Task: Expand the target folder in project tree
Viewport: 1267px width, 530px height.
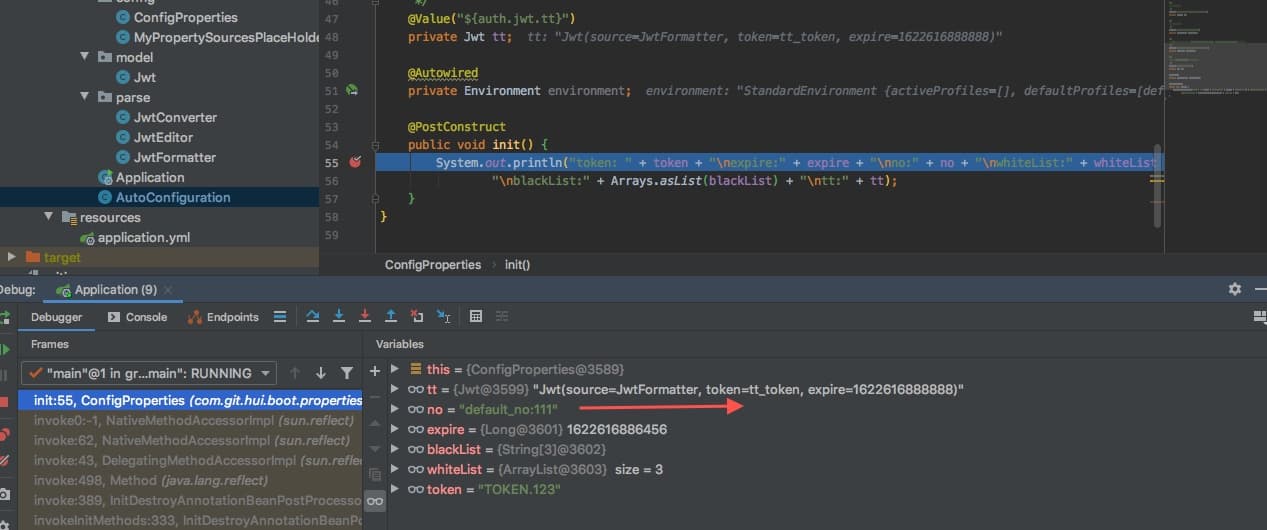Action: click(x=12, y=257)
